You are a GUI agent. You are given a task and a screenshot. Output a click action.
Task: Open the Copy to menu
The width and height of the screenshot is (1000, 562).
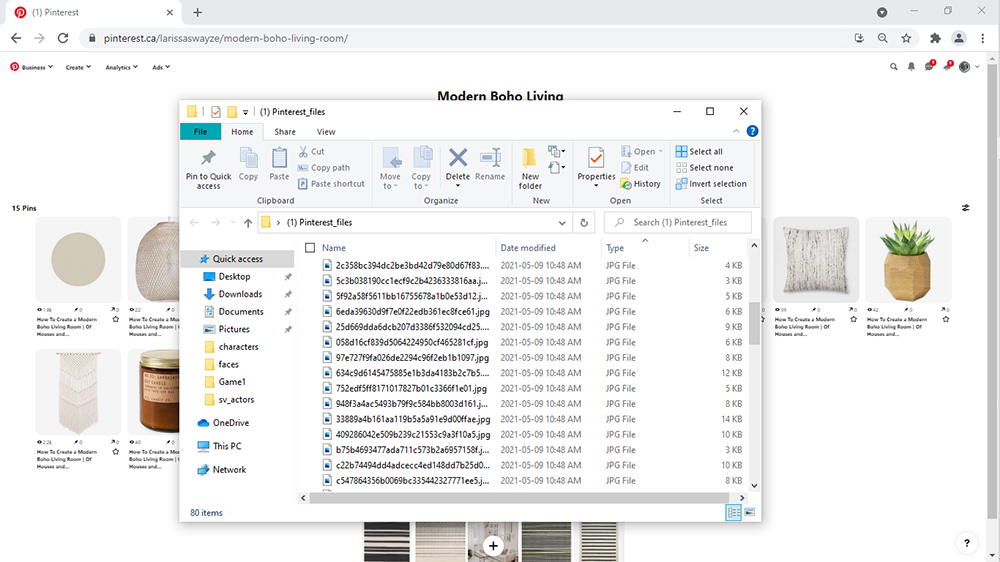(x=421, y=168)
